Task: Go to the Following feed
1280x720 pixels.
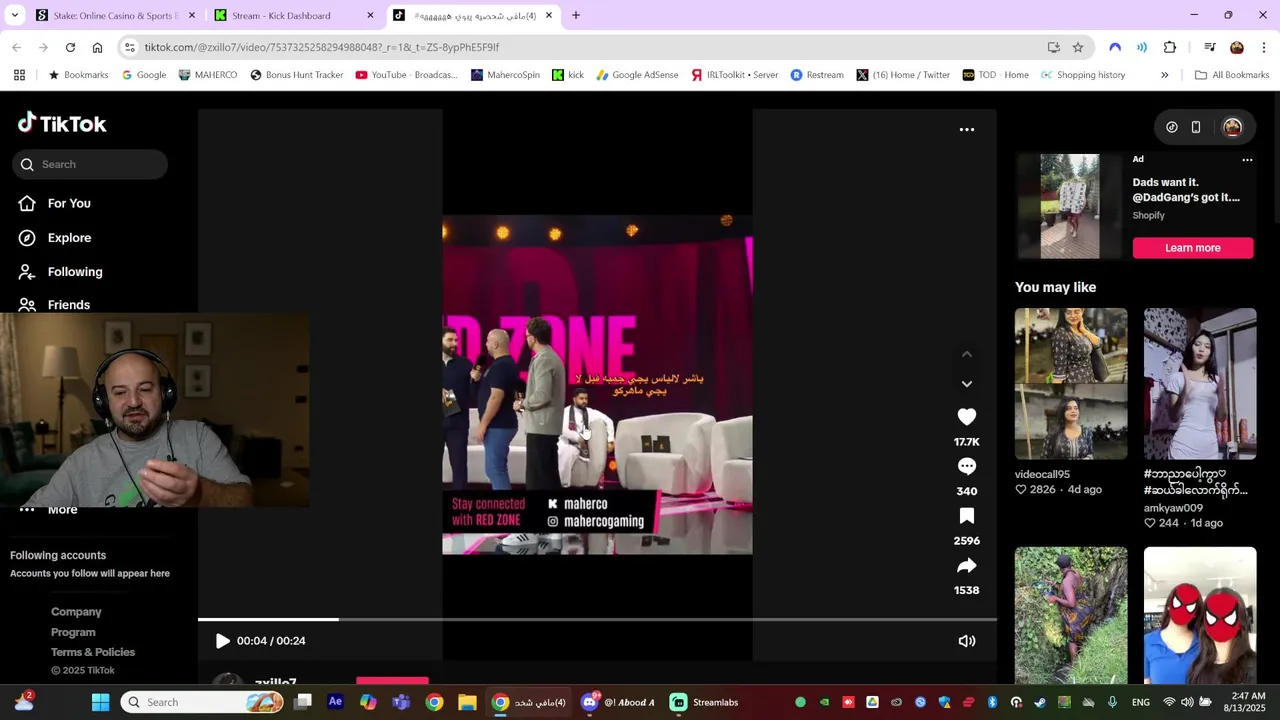Action: [x=60, y=272]
